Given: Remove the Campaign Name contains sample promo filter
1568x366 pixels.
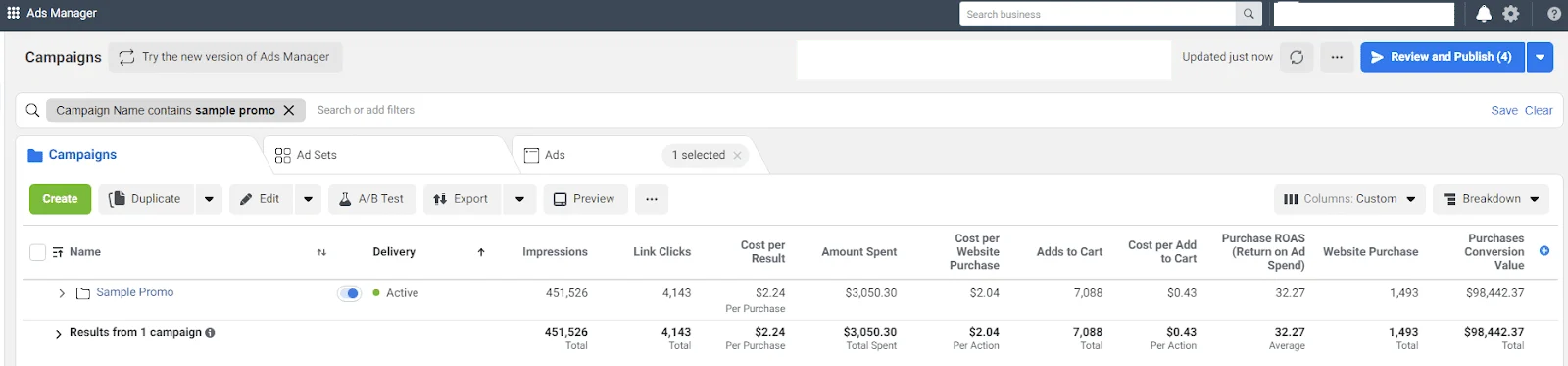Looking at the screenshot, I should (289, 110).
